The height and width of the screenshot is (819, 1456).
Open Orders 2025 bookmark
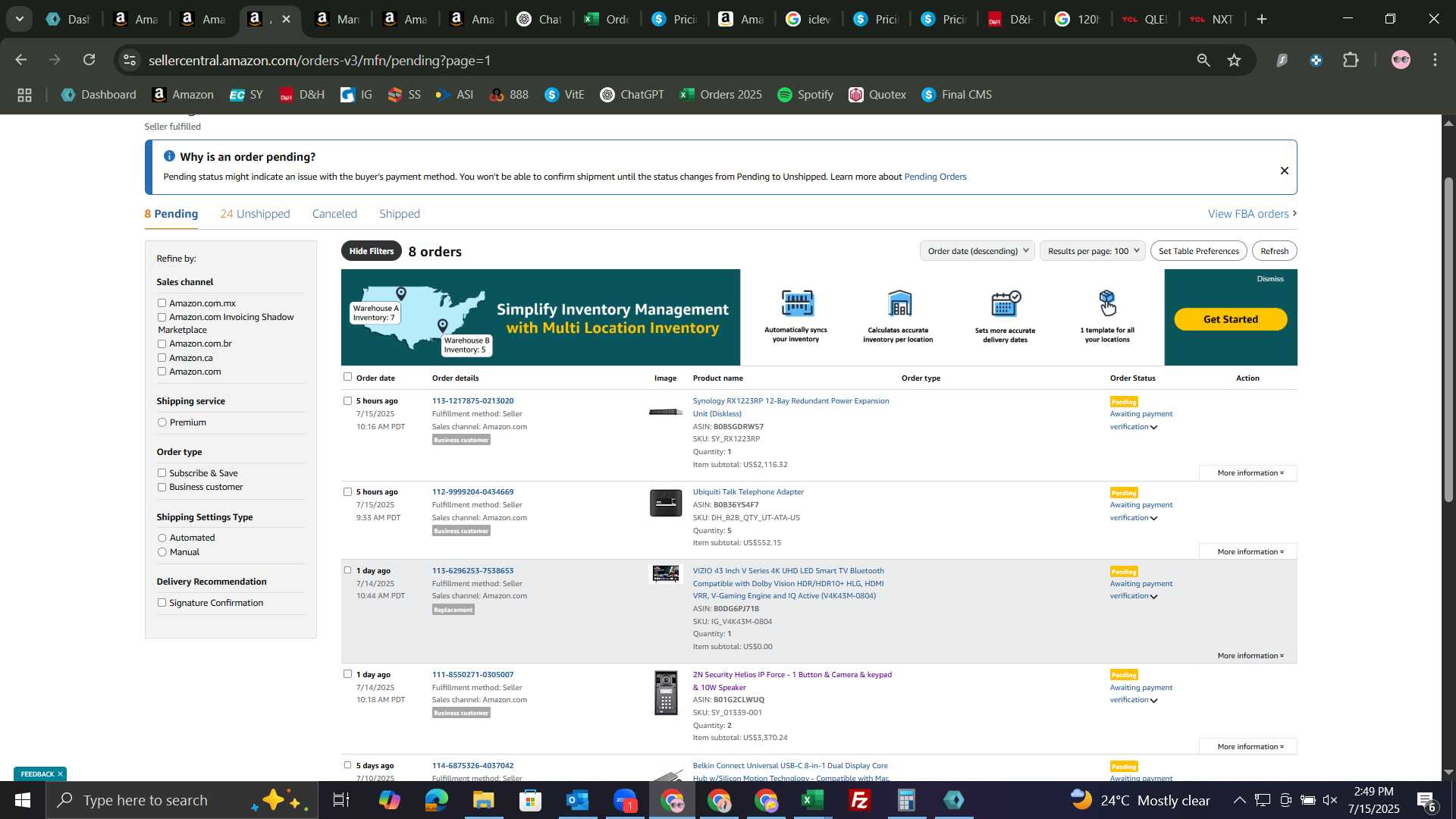pyautogui.click(x=721, y=95)
